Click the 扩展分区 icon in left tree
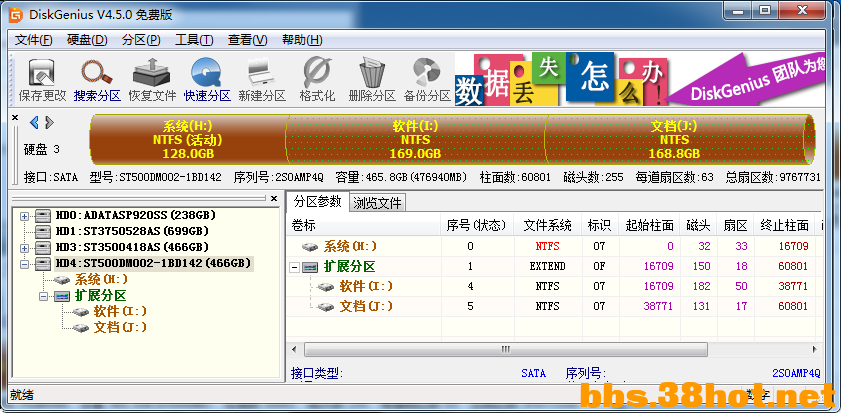The image size is (841, 413). pos(62,296)
